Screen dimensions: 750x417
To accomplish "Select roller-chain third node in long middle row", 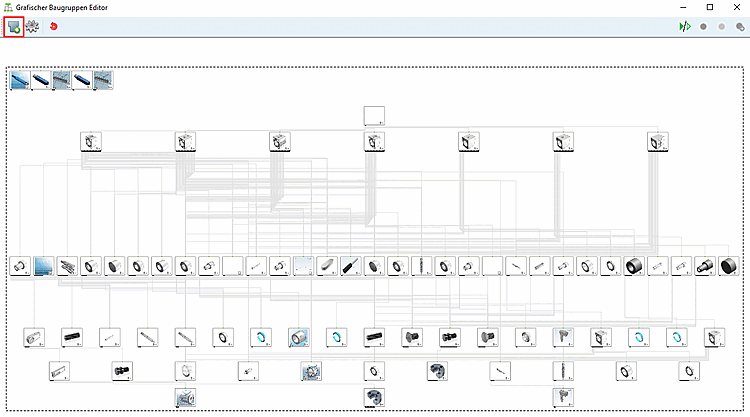I will tap(67, 266).
